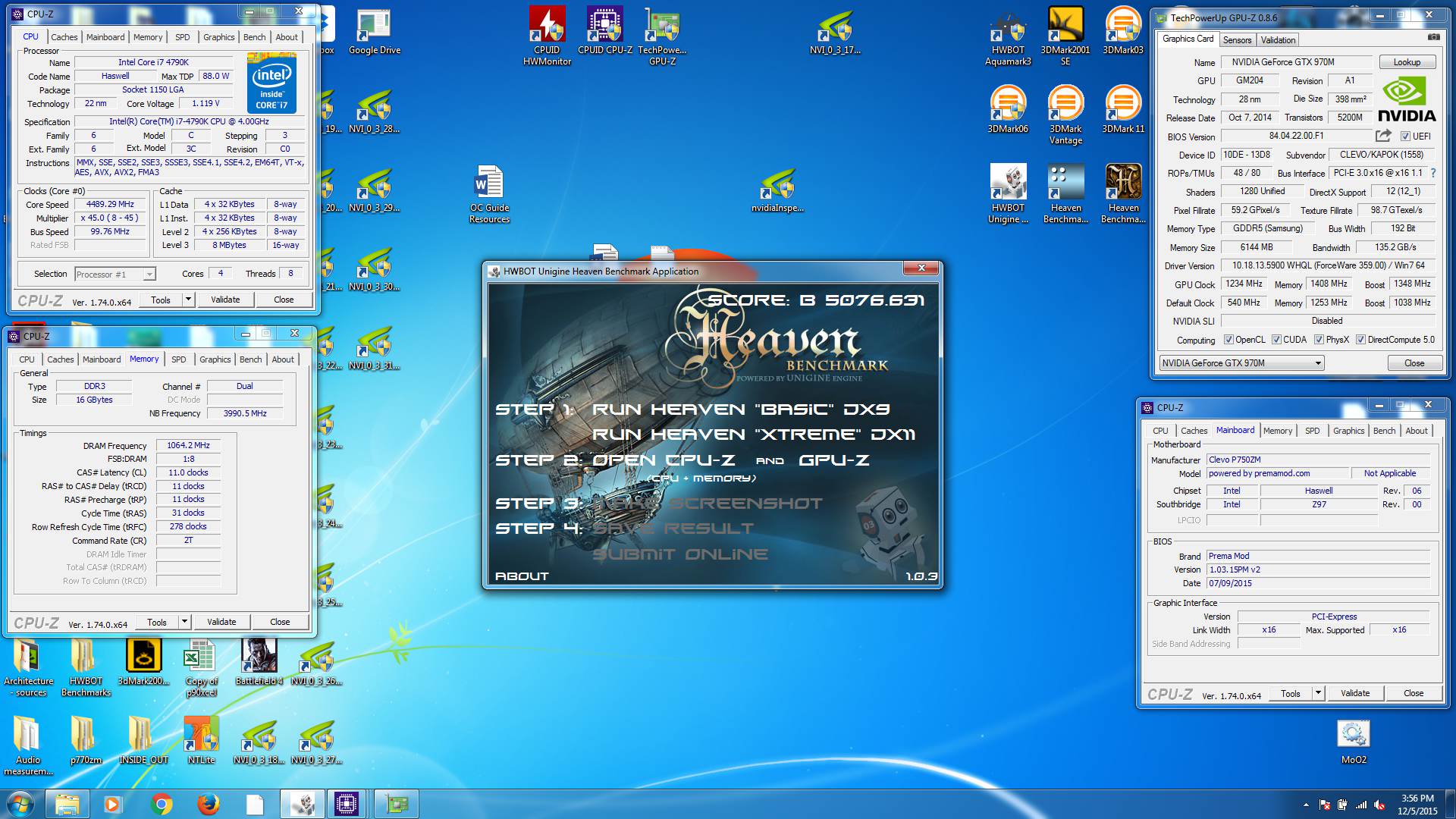This screenshot has height=819, width=1456.
Task: Open Firefox from the taskbar
Action: point(208,804)
